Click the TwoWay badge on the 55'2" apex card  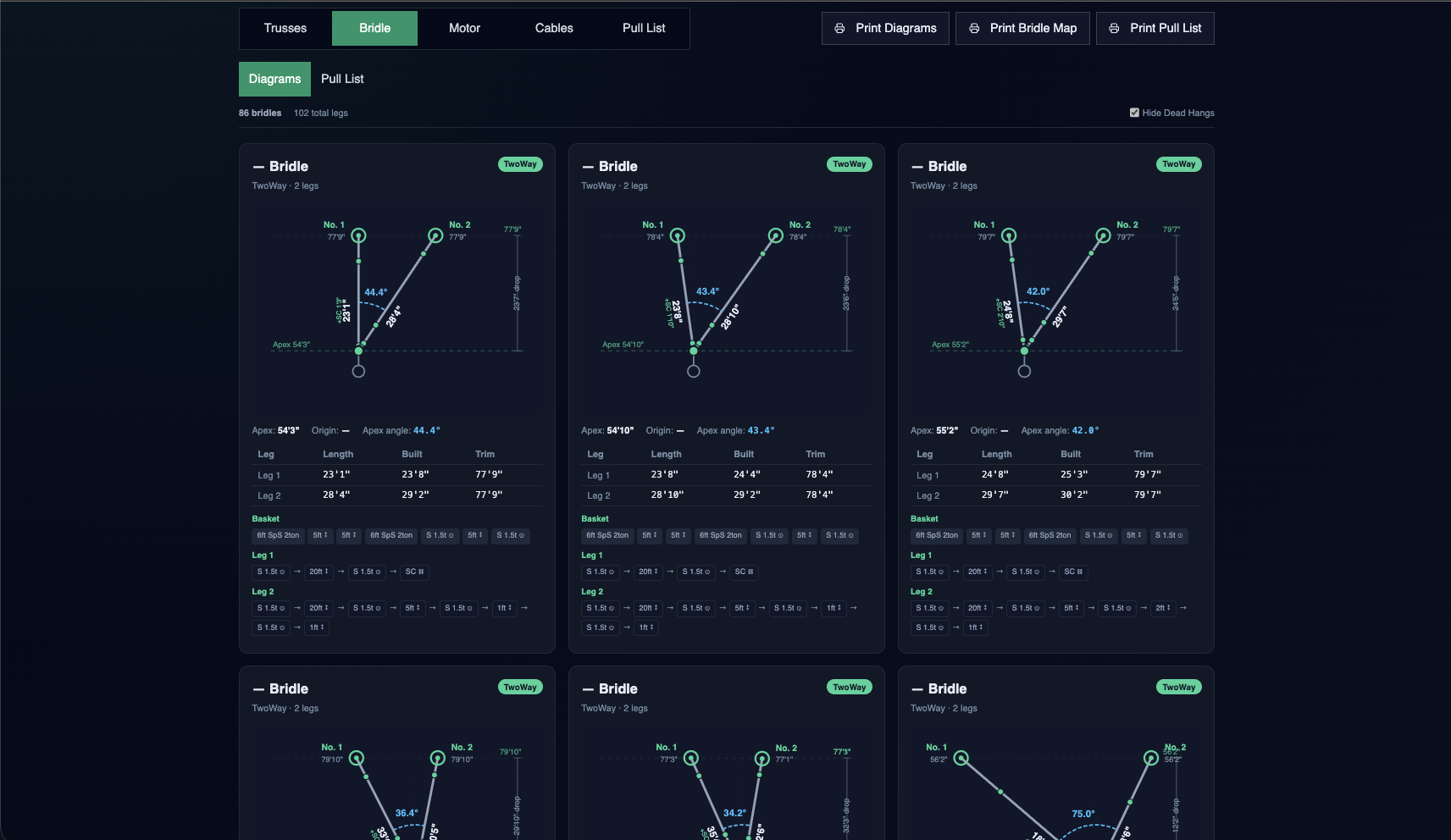tap(1179, 164)
